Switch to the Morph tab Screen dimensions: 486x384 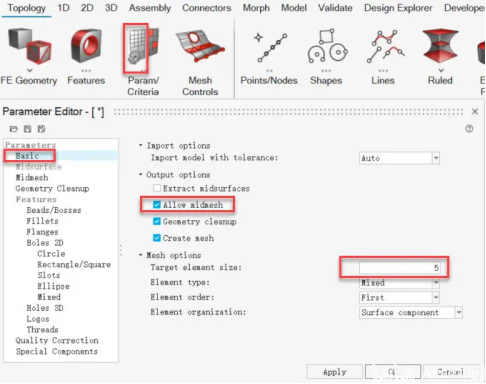[x=256, y=8]
